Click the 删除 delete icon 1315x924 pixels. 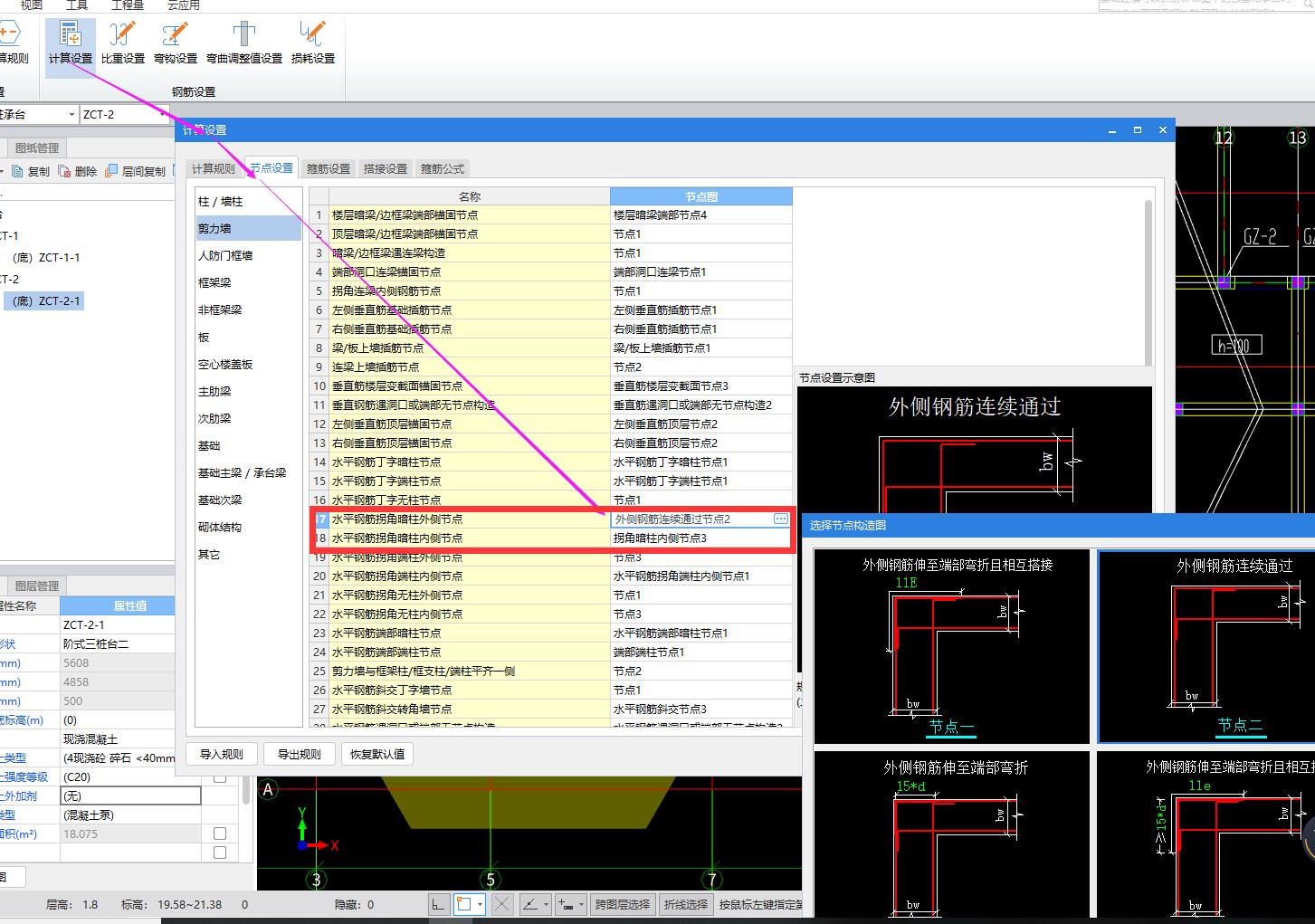(64, 171)
